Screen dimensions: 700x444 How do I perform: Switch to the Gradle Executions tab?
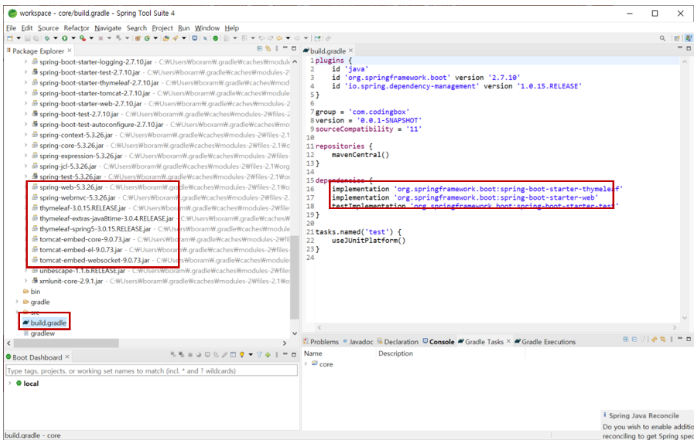click(x=545, y=342)
